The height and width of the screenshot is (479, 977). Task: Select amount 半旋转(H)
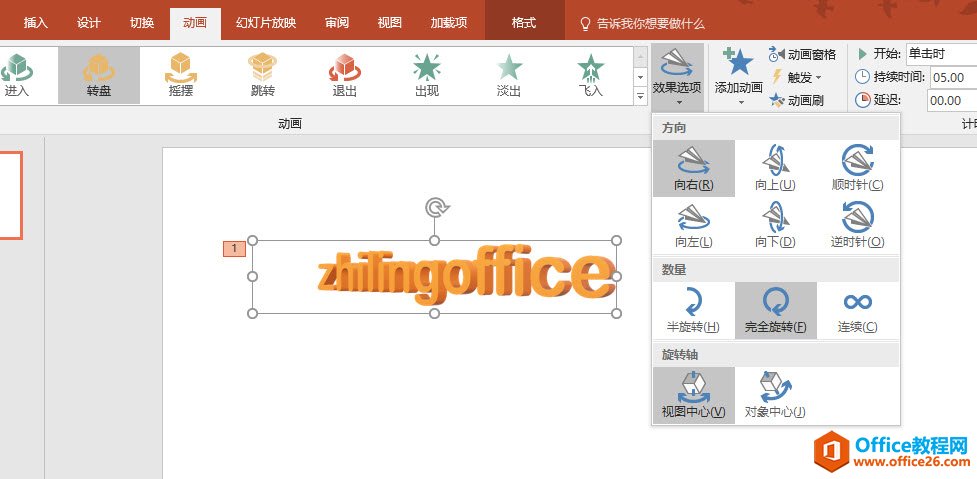click(693, 310)
